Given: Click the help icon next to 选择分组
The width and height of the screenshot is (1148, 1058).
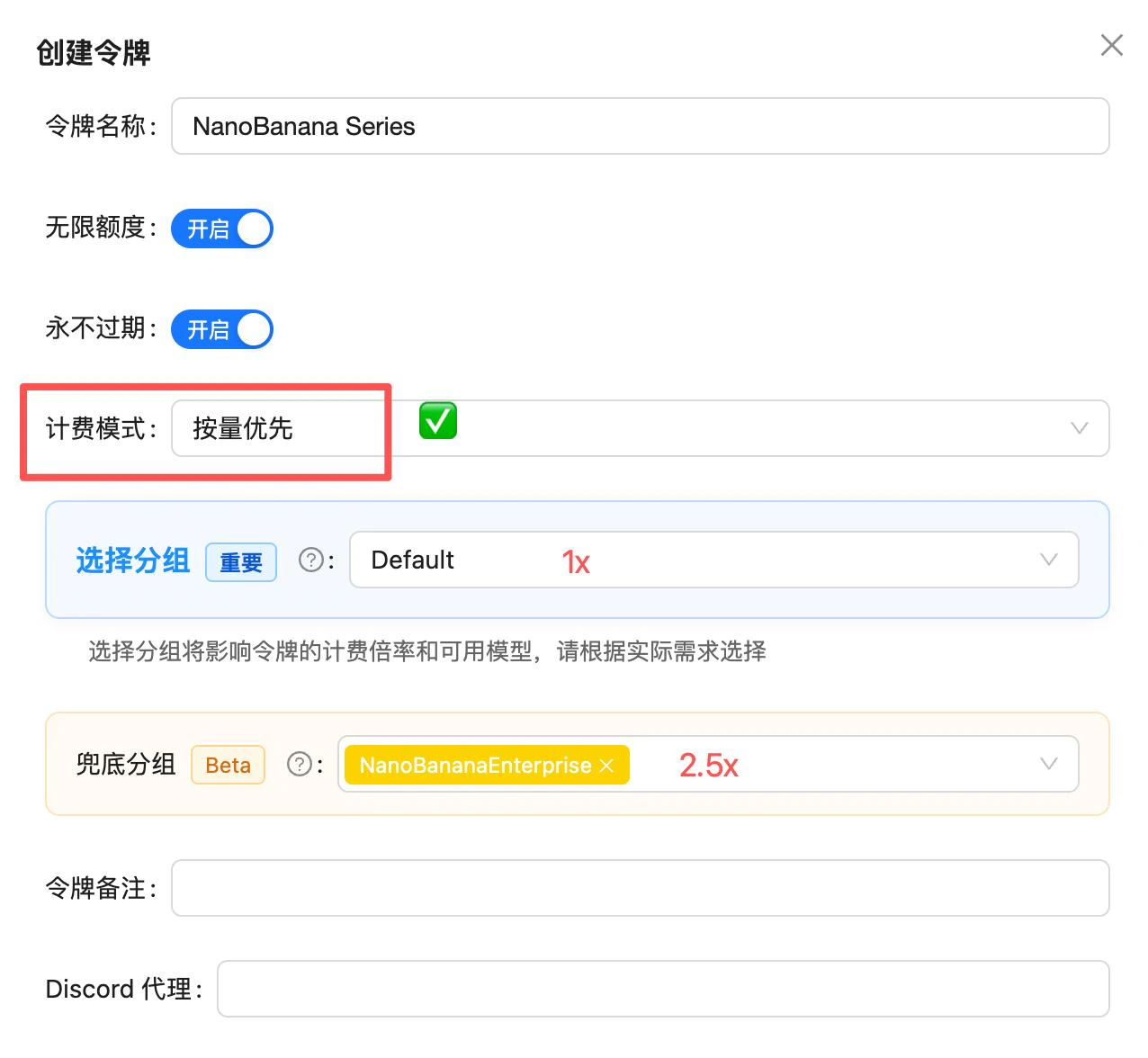Looking at the screenshot, I should pyautogui.click(x=310, y=560).
